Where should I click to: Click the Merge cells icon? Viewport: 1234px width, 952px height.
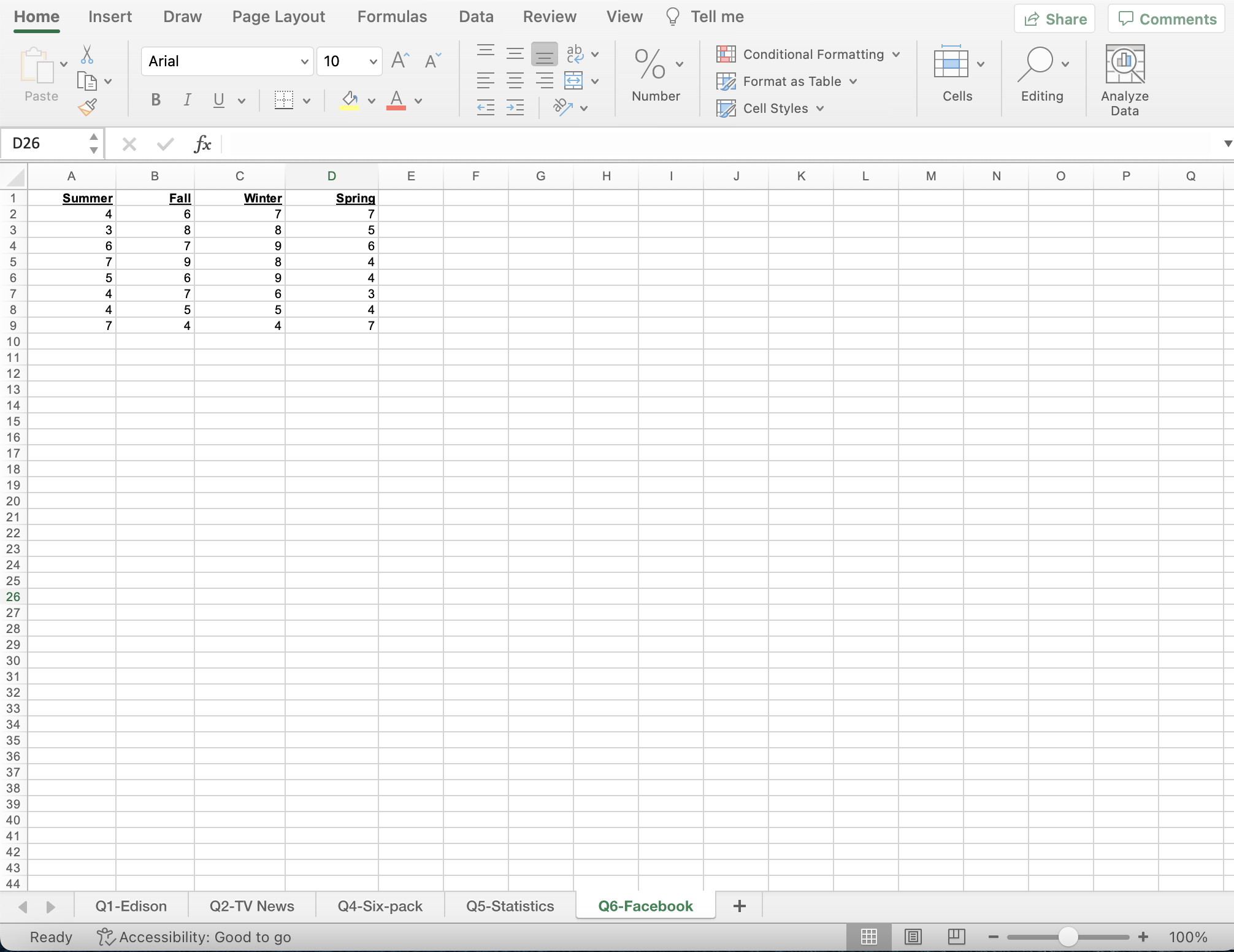point(573,80)
